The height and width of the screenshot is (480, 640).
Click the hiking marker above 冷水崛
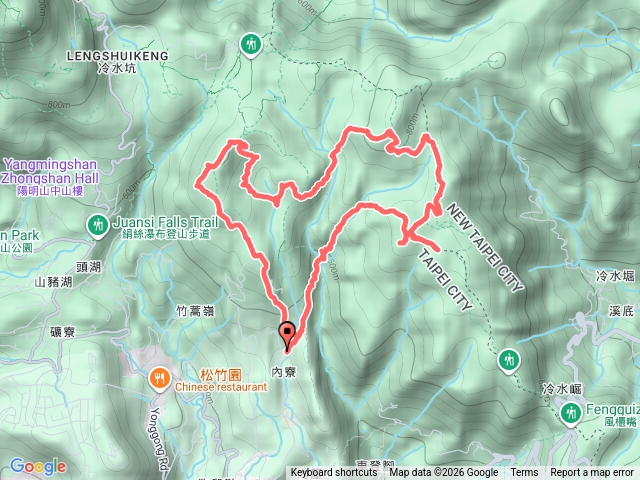pos(508,361)
